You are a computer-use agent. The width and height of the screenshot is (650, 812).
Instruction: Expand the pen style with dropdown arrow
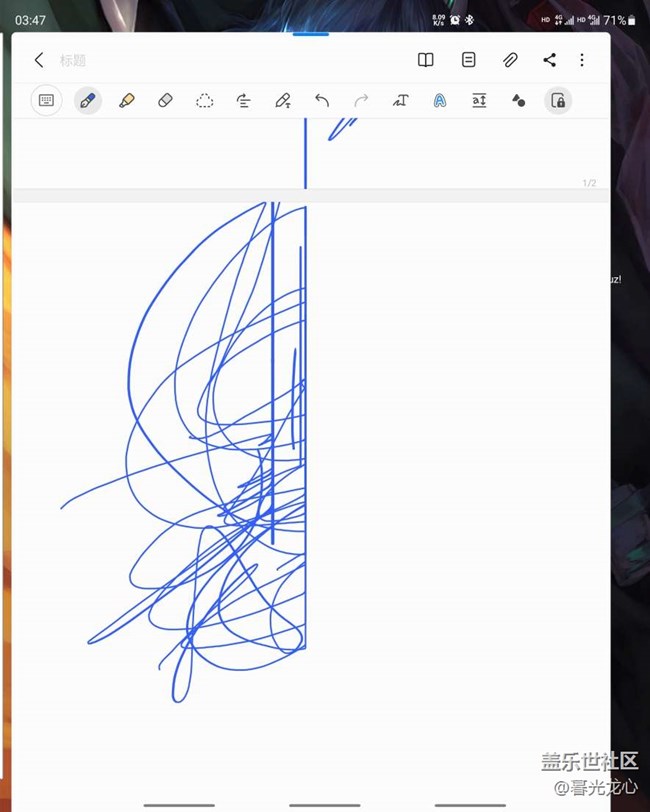tap(283, 100)
